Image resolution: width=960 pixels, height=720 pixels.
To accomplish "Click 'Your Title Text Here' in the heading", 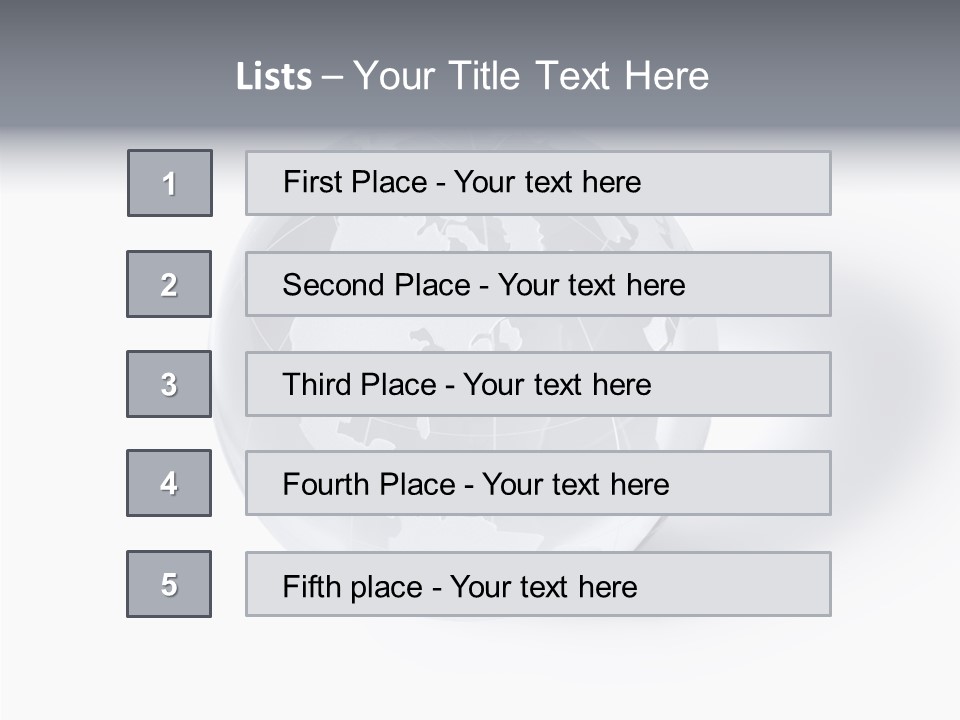I will pyautogui.click(x=531, y=76).
